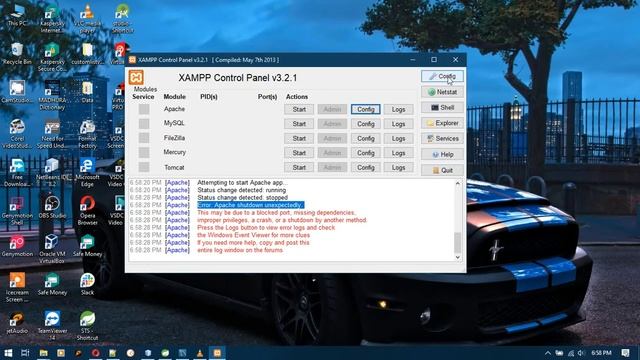Open This PC desktop icon
The width and height of the screenshot is (640, 360).
pos(17,15)
